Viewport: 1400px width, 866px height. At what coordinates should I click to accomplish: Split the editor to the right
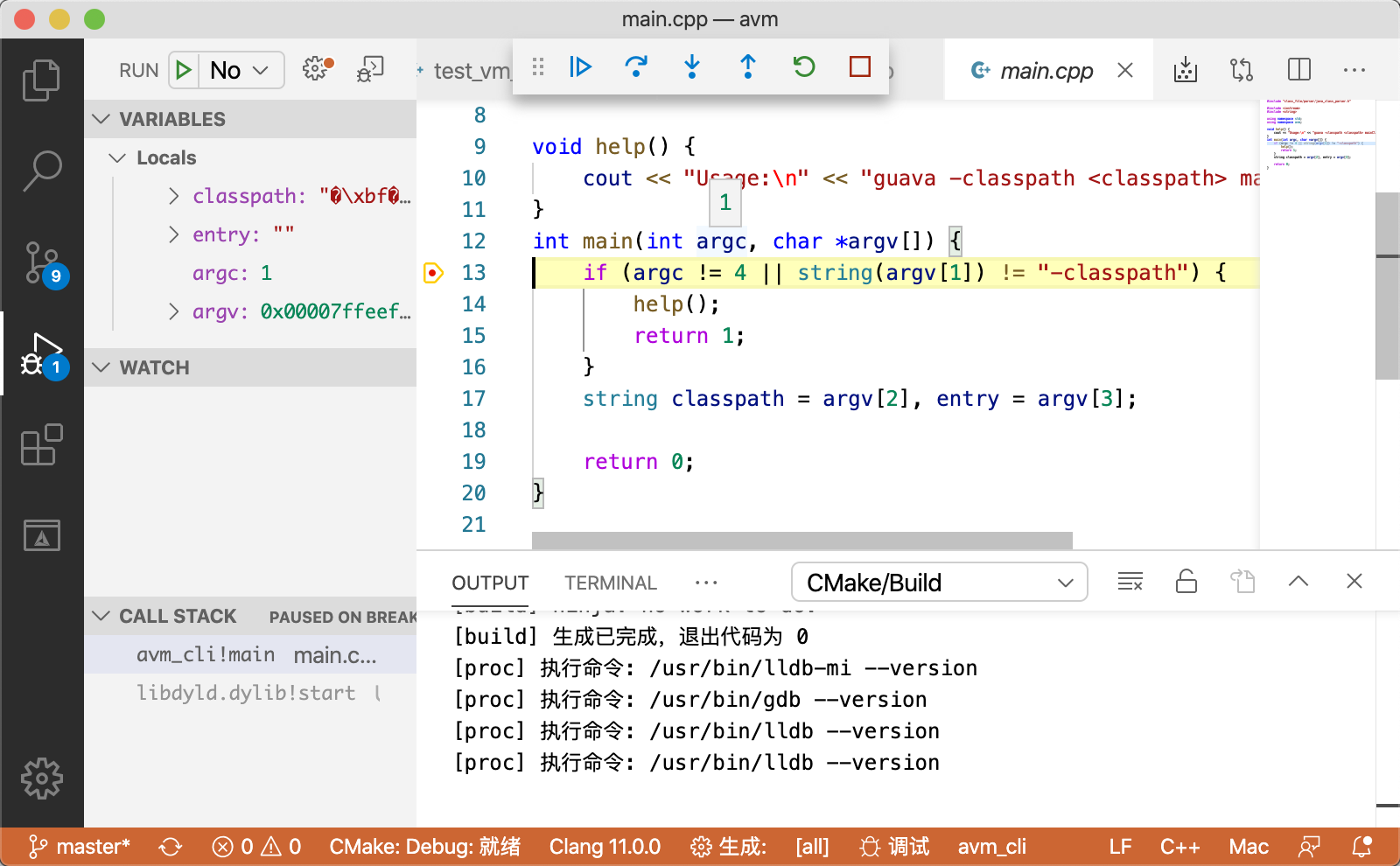click(1299, 70)
